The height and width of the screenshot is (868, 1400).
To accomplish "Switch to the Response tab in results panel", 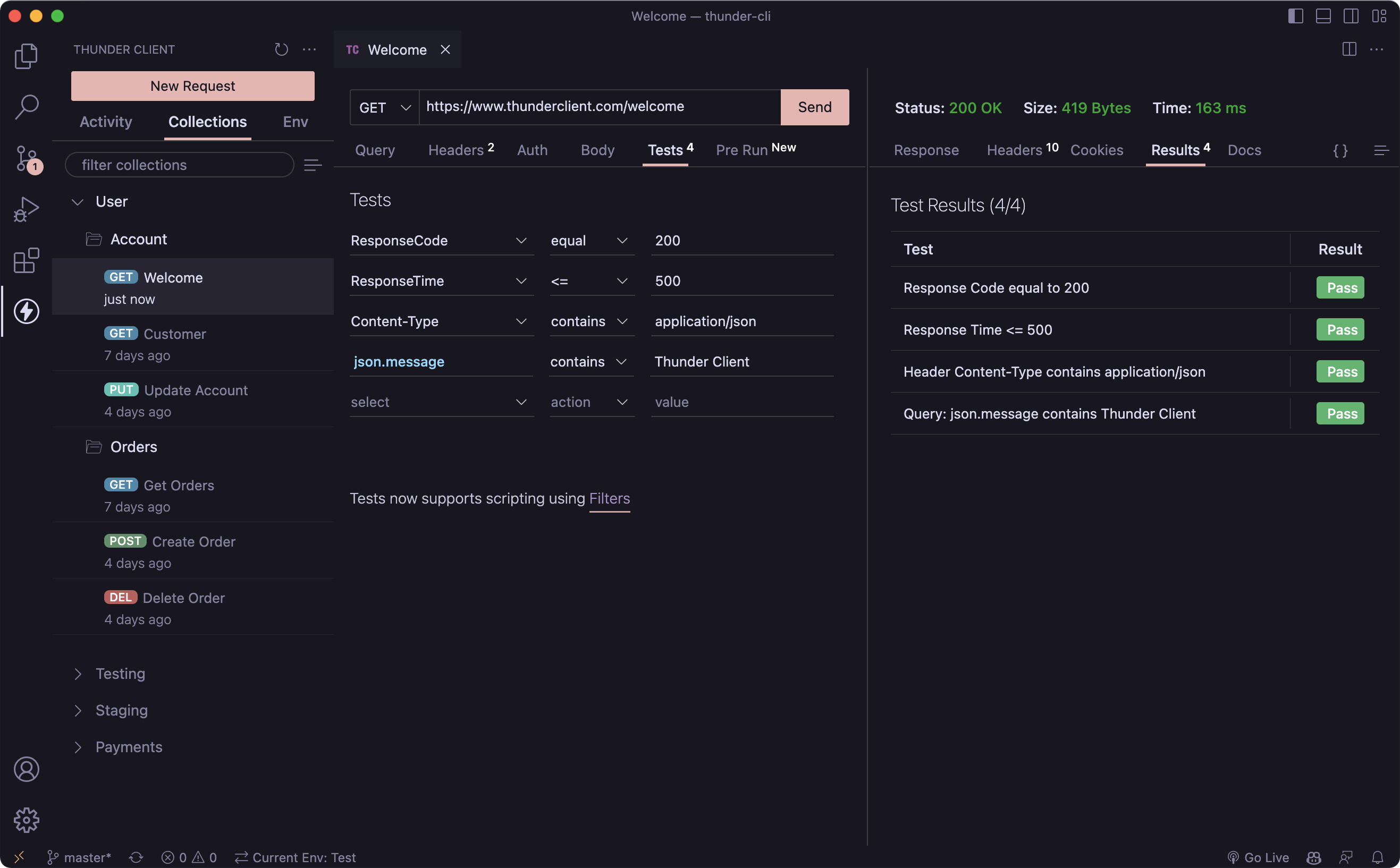I will click(926, 148).
